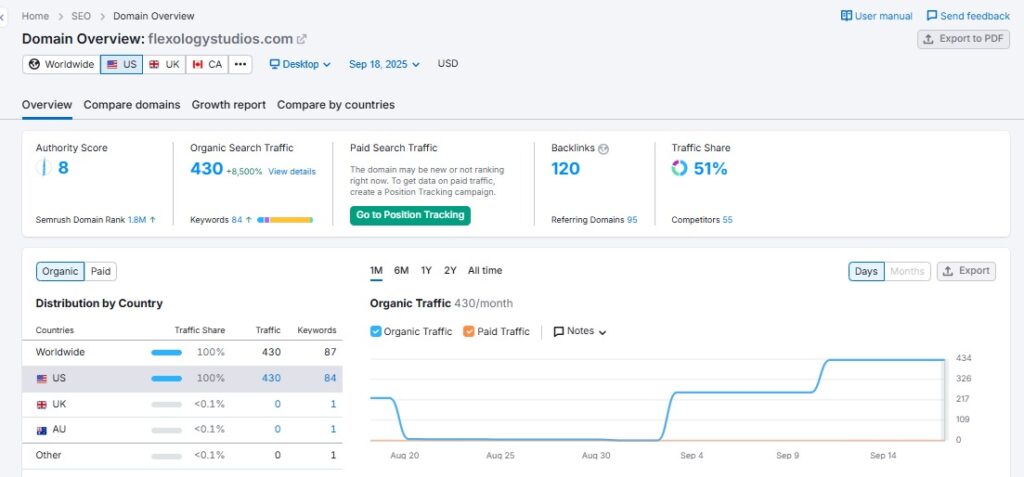Click the Worldwide traffic share bar
Screen dimensions: 1024x477
click(167, 353)
